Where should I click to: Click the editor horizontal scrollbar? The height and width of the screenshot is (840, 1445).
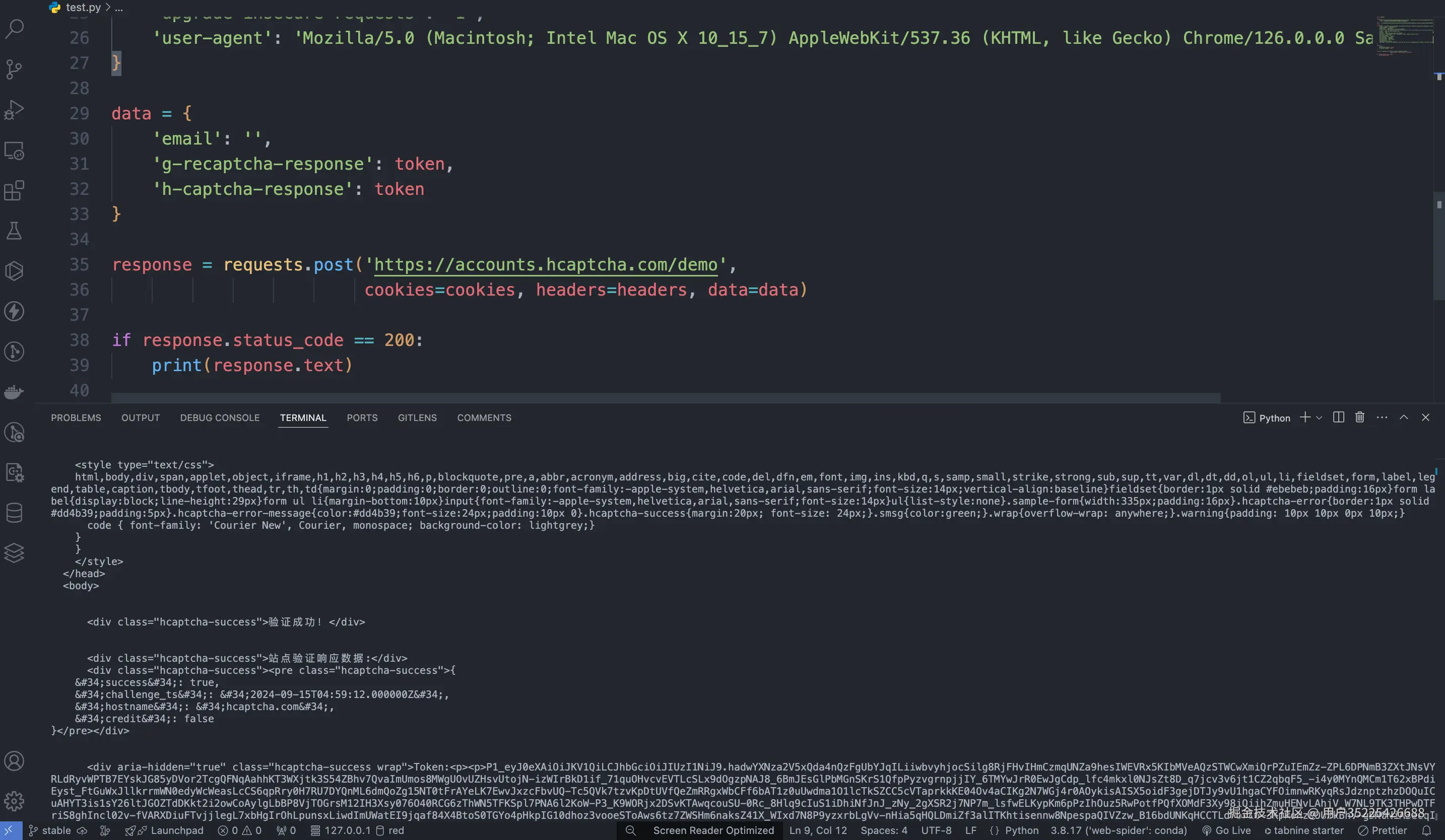click(665, 397)
